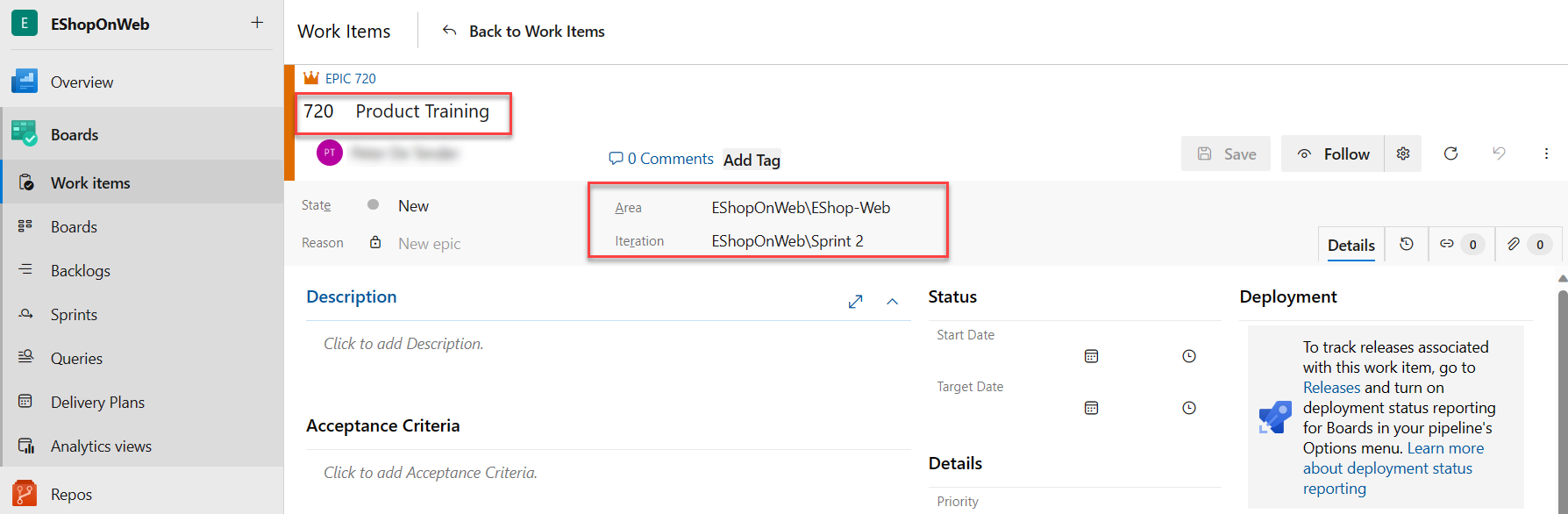The image size is (1568, 514).
Task: Open the Links tab icon
Action: 1447,245
